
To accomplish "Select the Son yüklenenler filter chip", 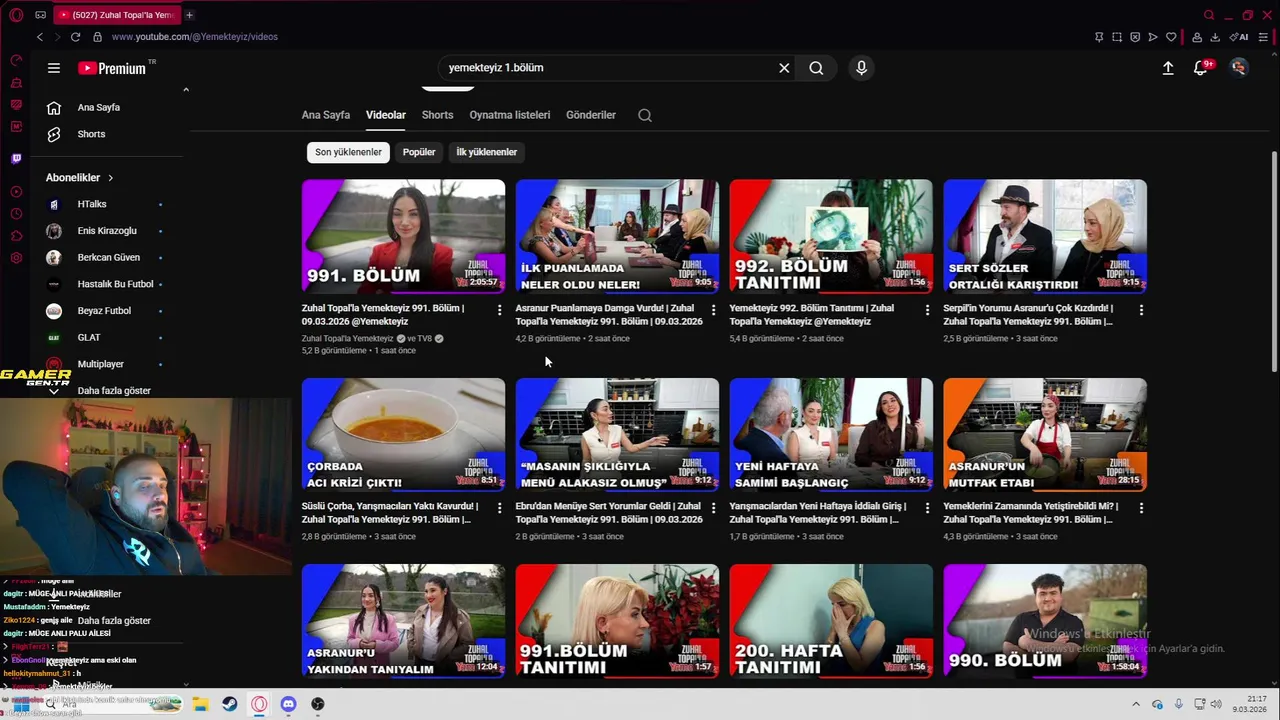I will 348,152.
